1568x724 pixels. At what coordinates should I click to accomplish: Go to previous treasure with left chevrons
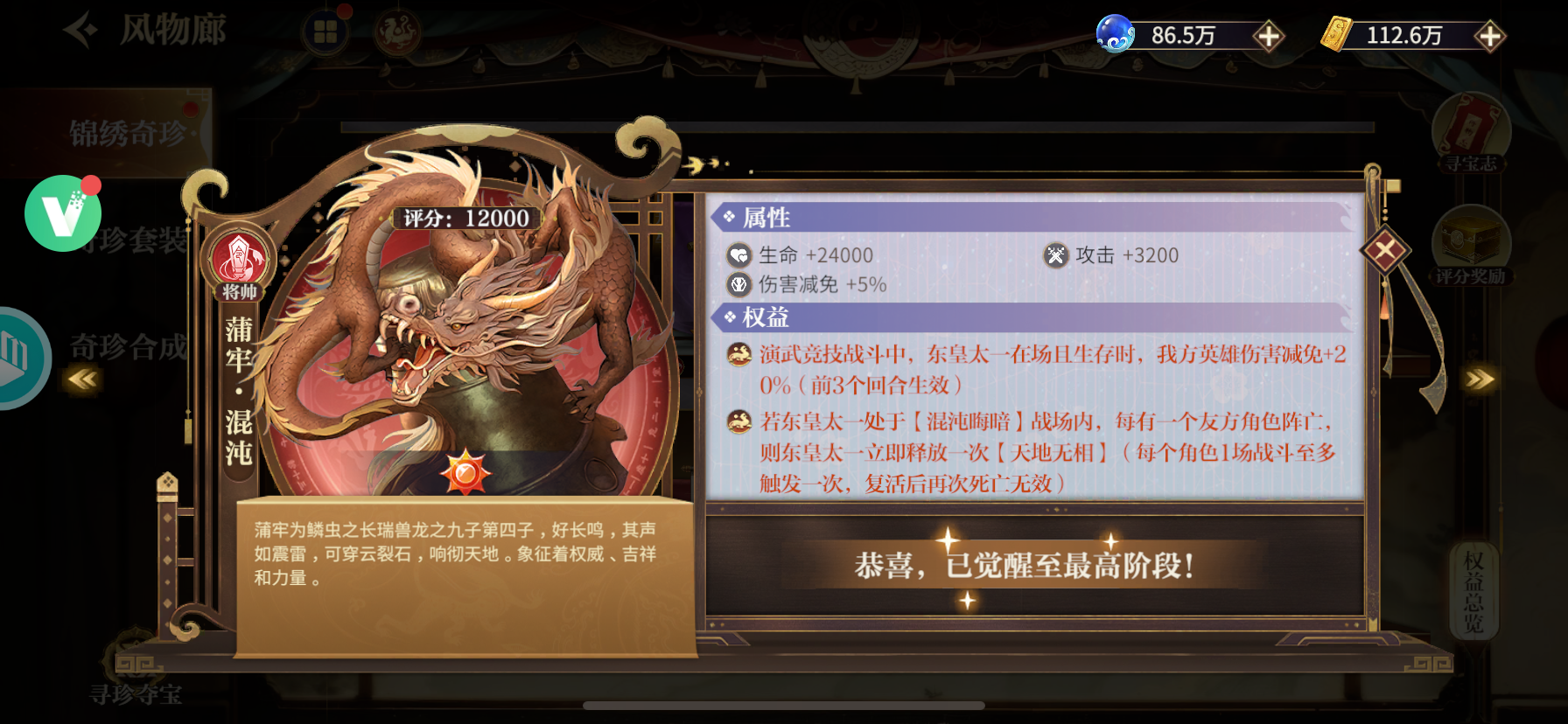click(x=83, y=379)
